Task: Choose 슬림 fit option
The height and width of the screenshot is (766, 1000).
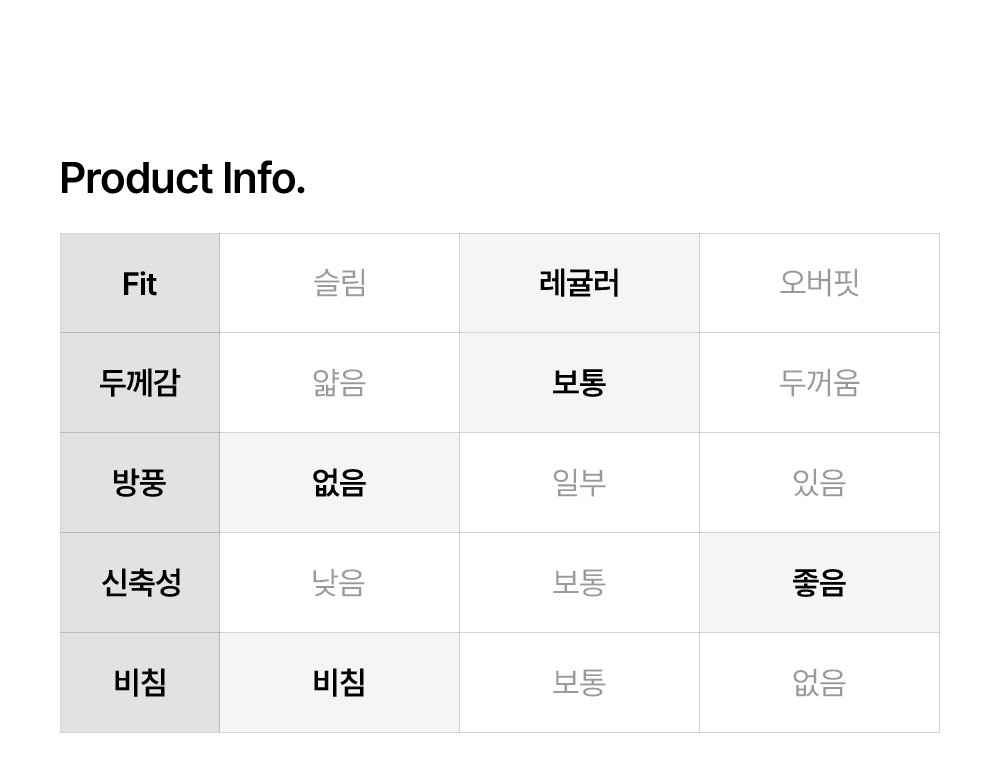Action: coord(340,284)
